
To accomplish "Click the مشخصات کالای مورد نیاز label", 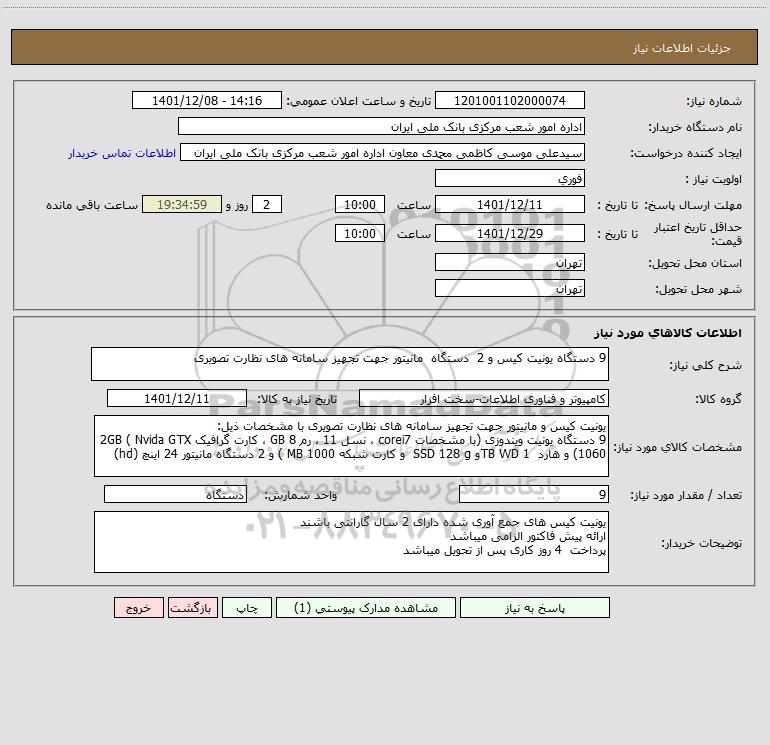I will point(678,447).
